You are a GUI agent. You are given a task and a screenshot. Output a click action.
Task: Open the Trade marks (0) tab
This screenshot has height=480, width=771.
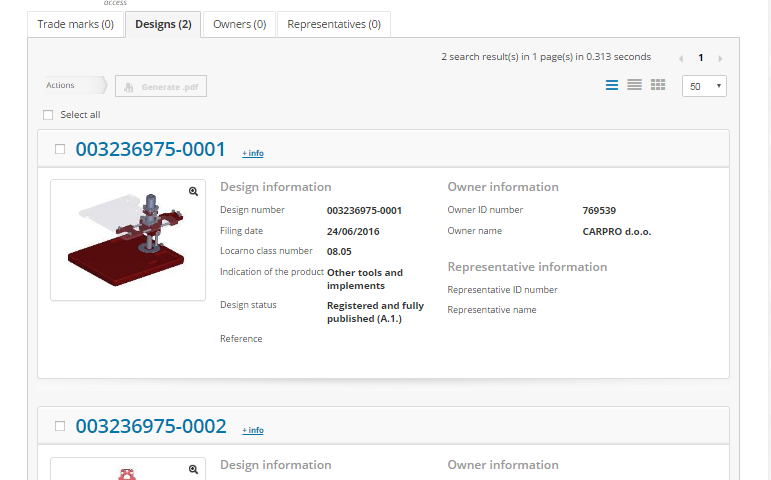pyautogui.click(x=76, y=24)
